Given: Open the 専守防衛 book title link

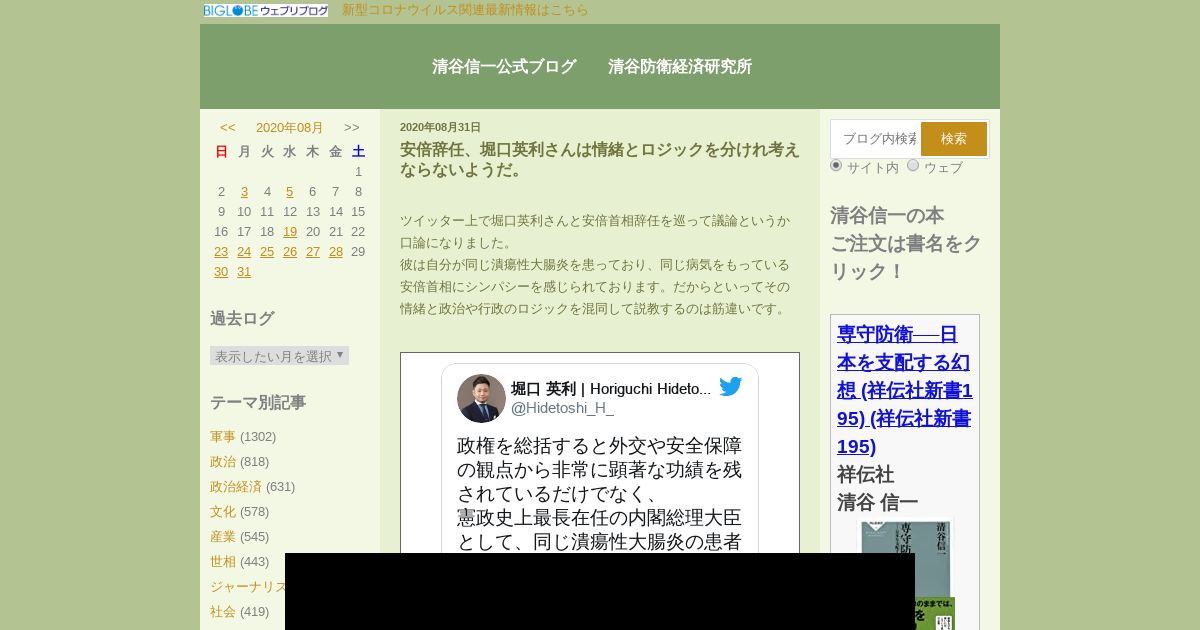Looking at the screenshot, I should point(905,390).
